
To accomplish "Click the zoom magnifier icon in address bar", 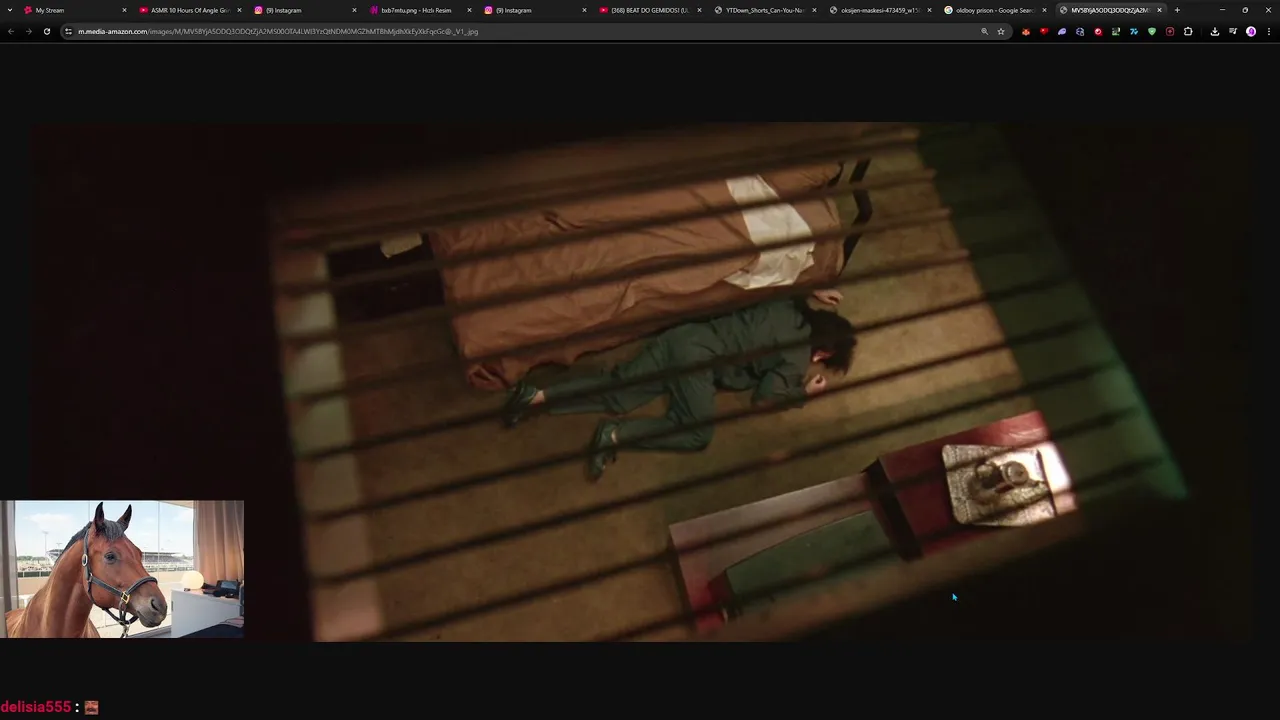I will tap(984, 31).
